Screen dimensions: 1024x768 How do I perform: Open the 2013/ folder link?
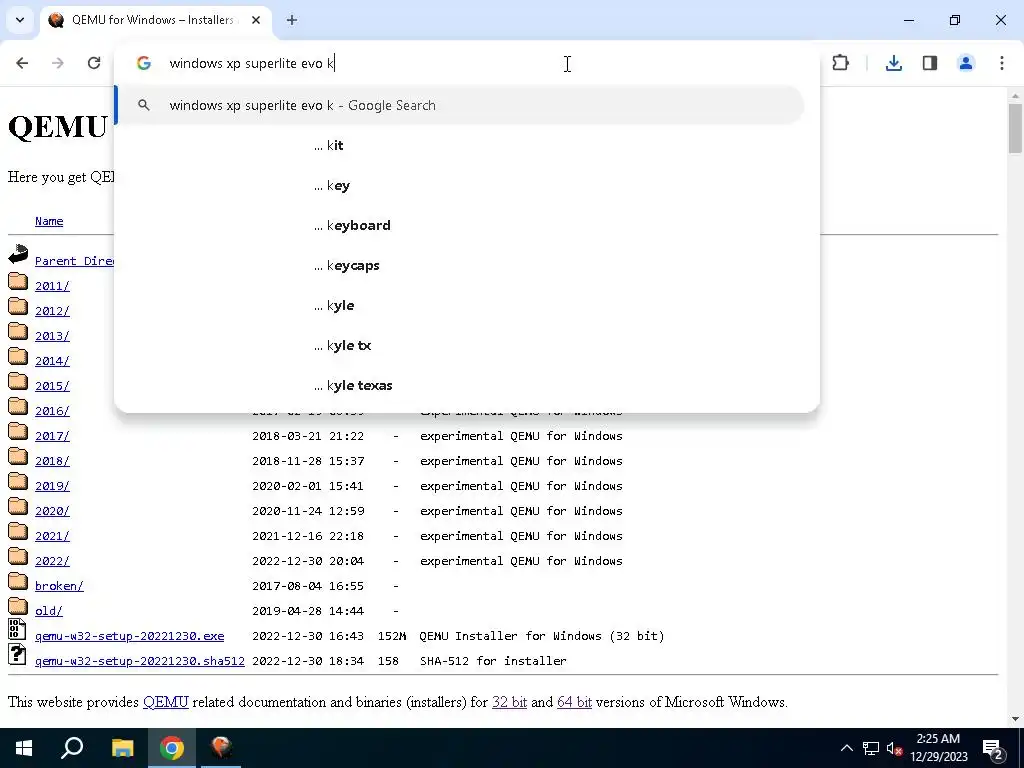coord(52,336)
